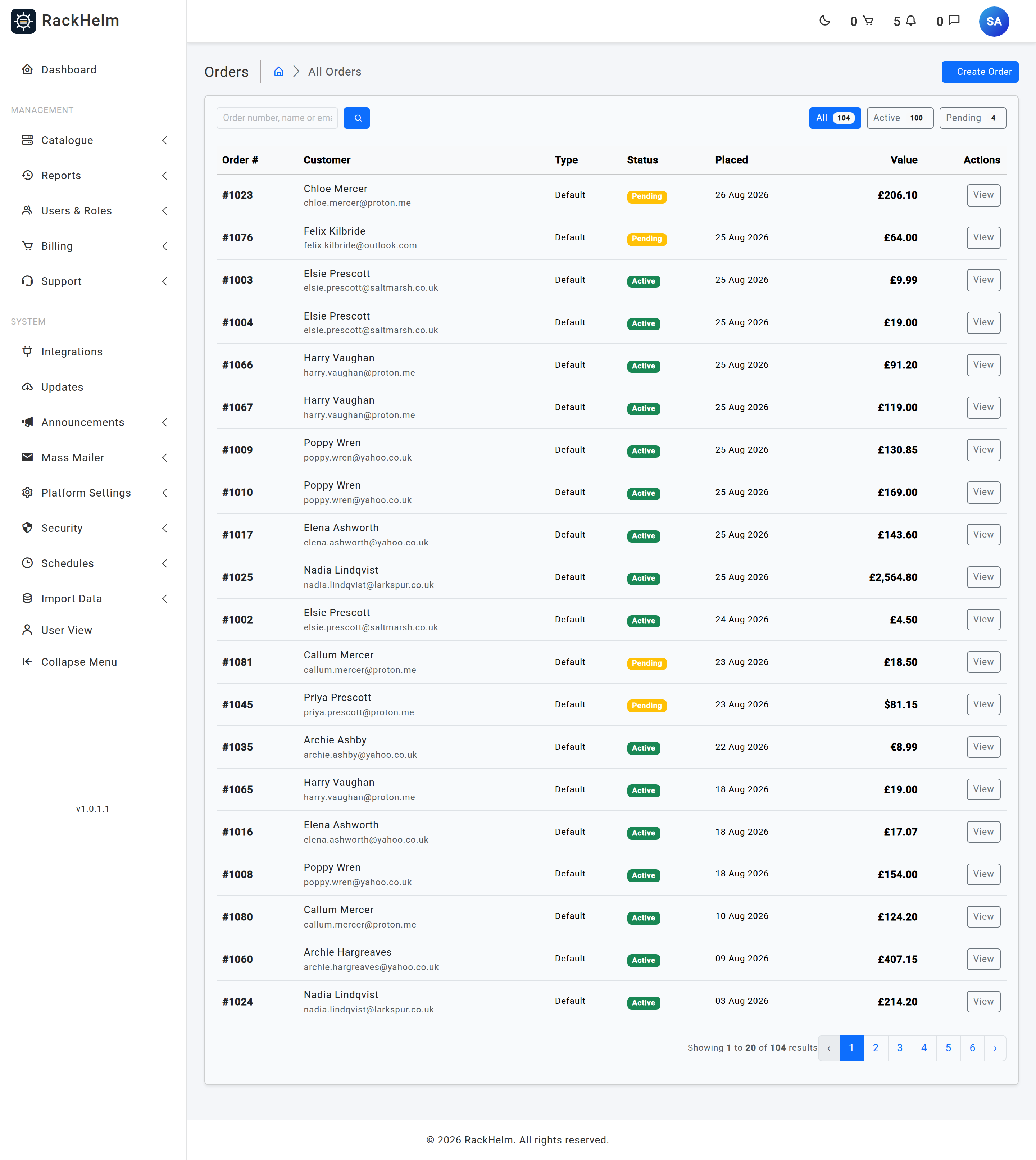Viewport: 1036px width, 1160px height.
Task: Click the Schedules clock icon
Action: pos(27,563)
